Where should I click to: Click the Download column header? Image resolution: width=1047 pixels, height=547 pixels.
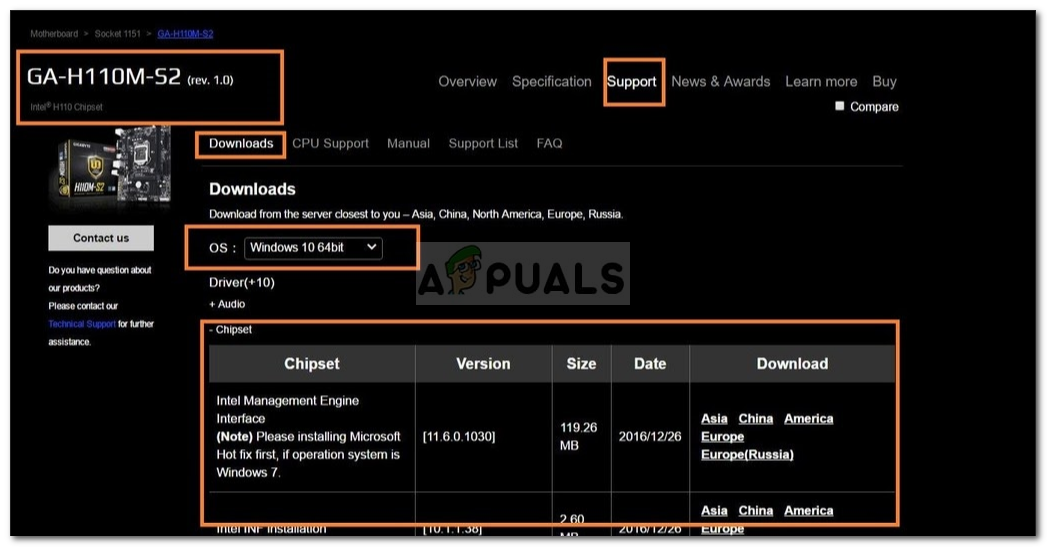pyautogui.click(x=792, y=363)
